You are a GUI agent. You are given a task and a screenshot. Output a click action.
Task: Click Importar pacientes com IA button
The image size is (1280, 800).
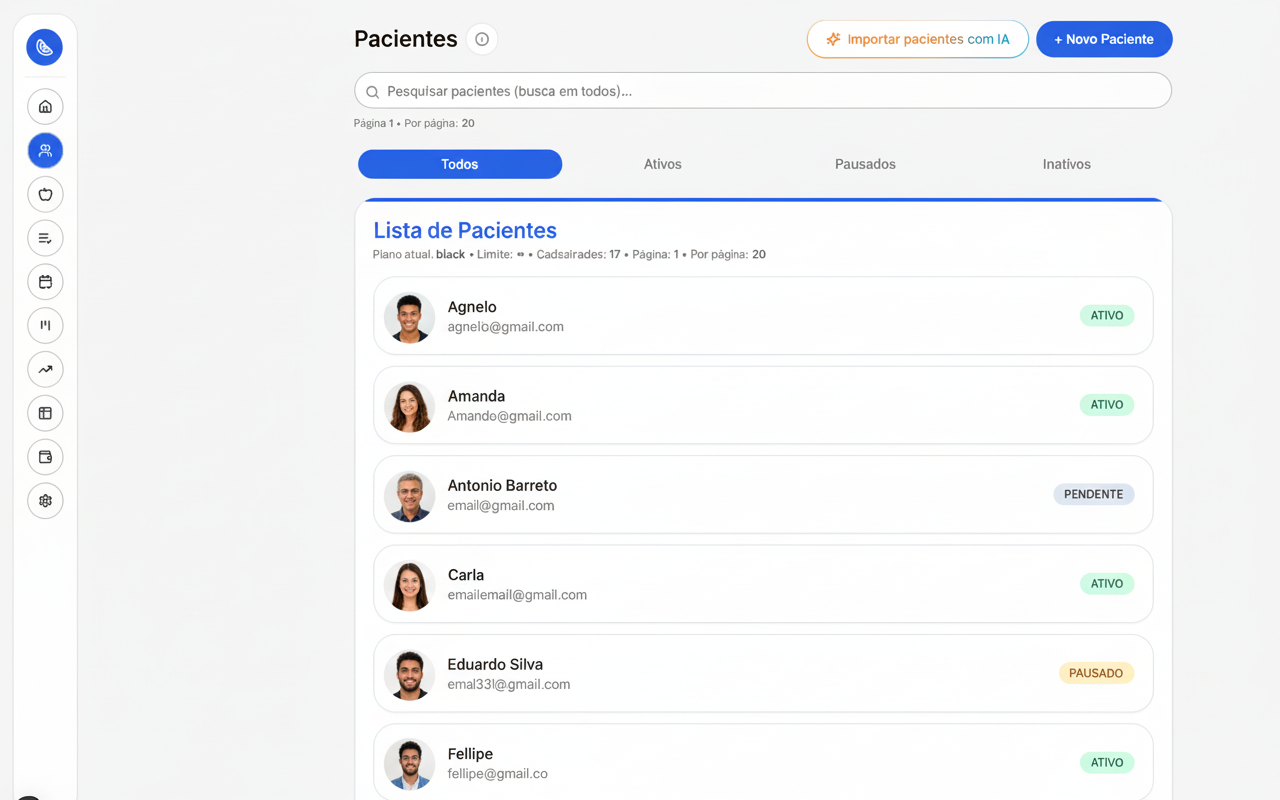[917, 39]
